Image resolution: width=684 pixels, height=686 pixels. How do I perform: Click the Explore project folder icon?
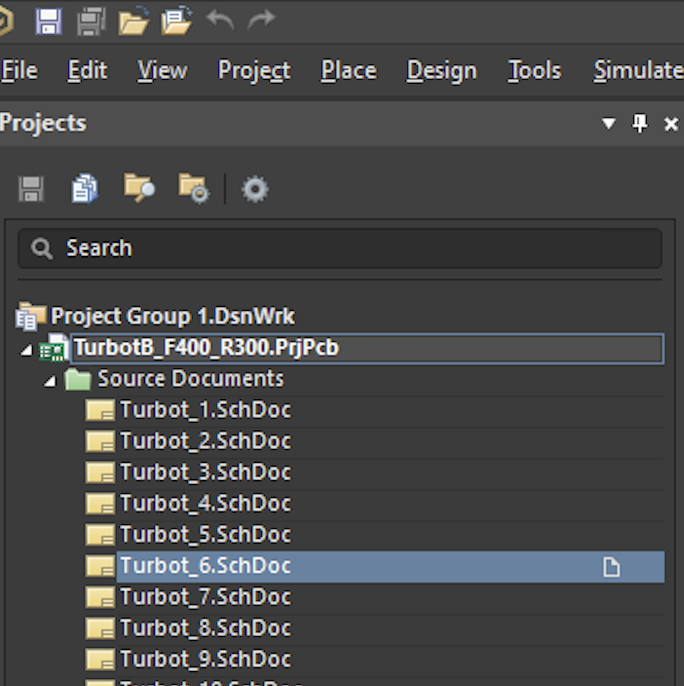139,188
